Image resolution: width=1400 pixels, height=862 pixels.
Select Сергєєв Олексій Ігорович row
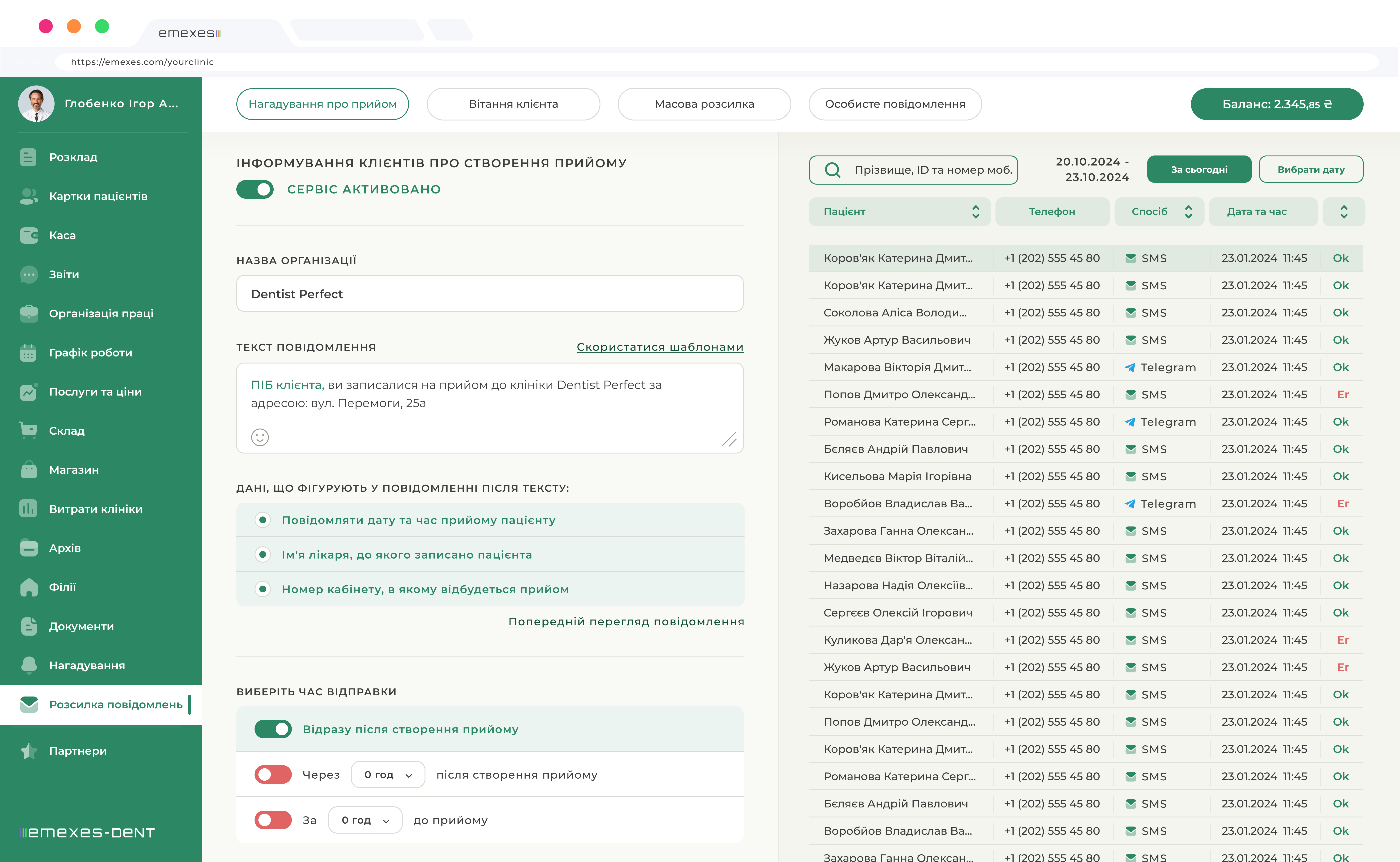(1086, 613)
